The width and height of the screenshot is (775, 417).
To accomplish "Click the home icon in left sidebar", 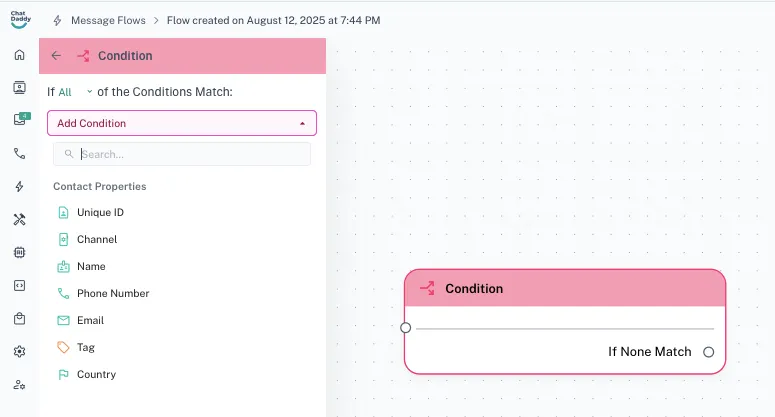I will (19, 55).
